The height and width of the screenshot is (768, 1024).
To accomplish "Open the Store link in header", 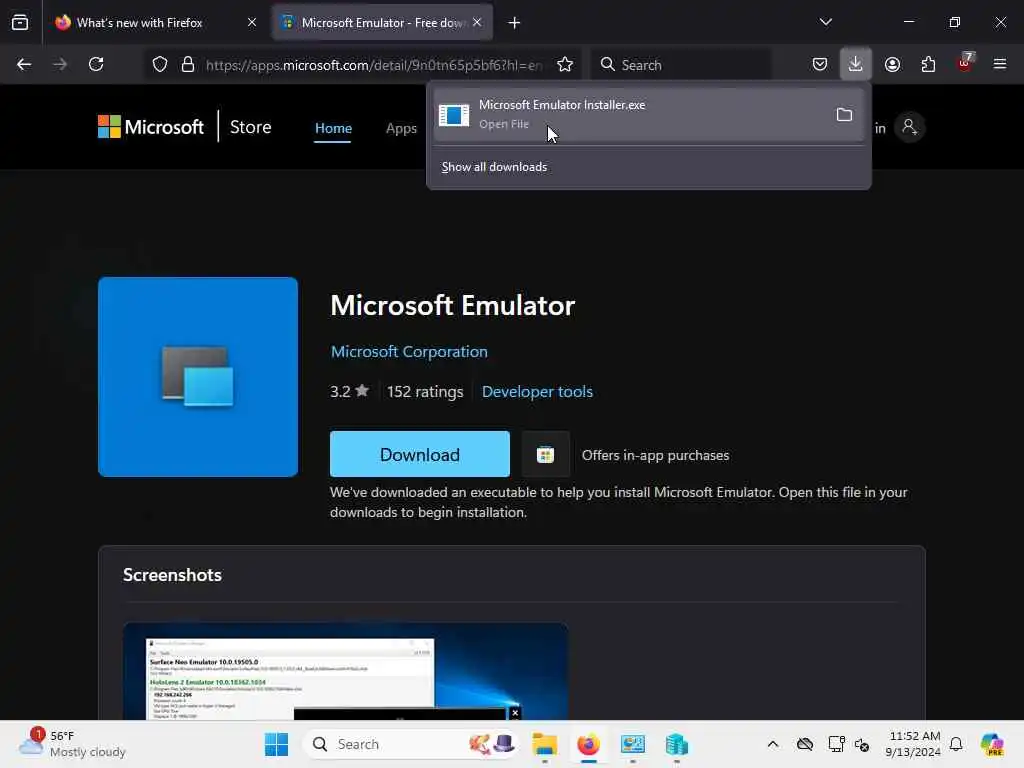I will [250, 127].
